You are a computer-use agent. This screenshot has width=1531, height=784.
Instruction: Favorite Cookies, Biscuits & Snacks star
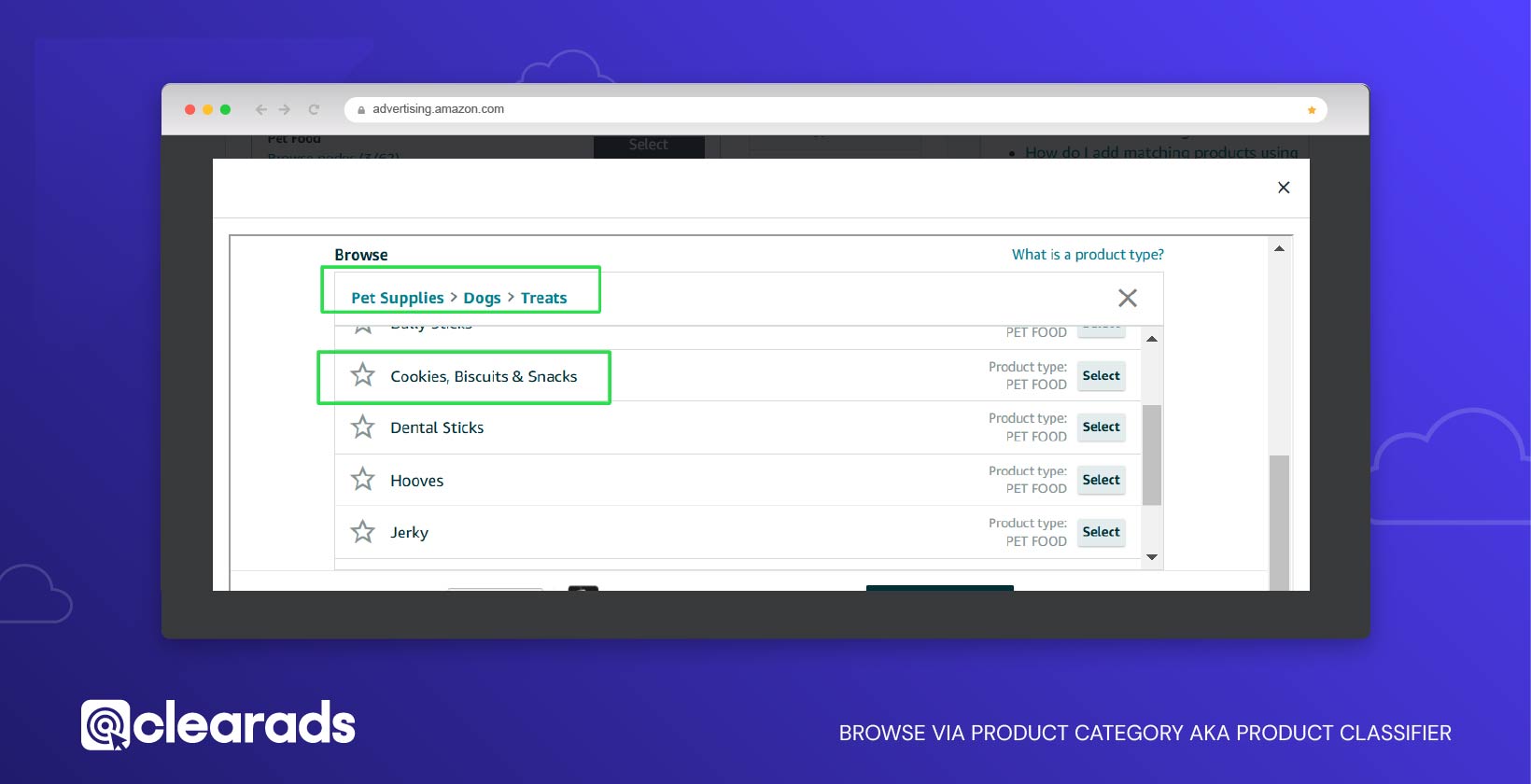coord(362,375)
